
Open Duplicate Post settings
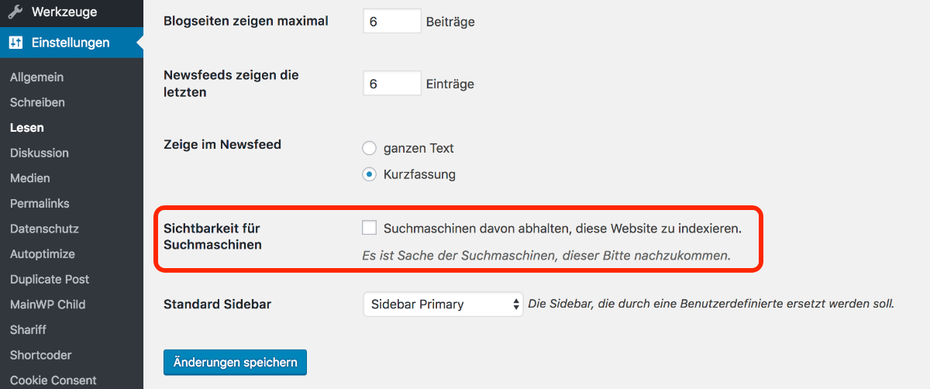[x=50, y=279]
